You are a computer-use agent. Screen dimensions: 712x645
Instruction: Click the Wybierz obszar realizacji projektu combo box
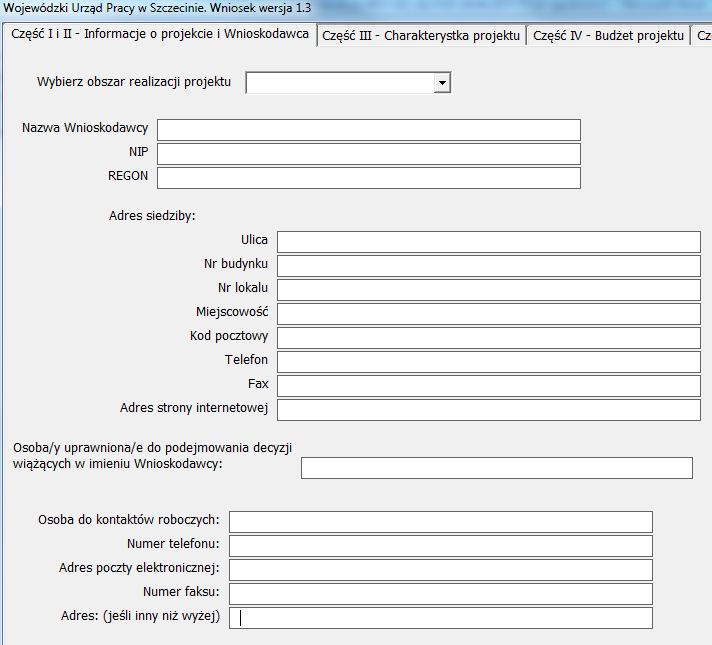348,83
